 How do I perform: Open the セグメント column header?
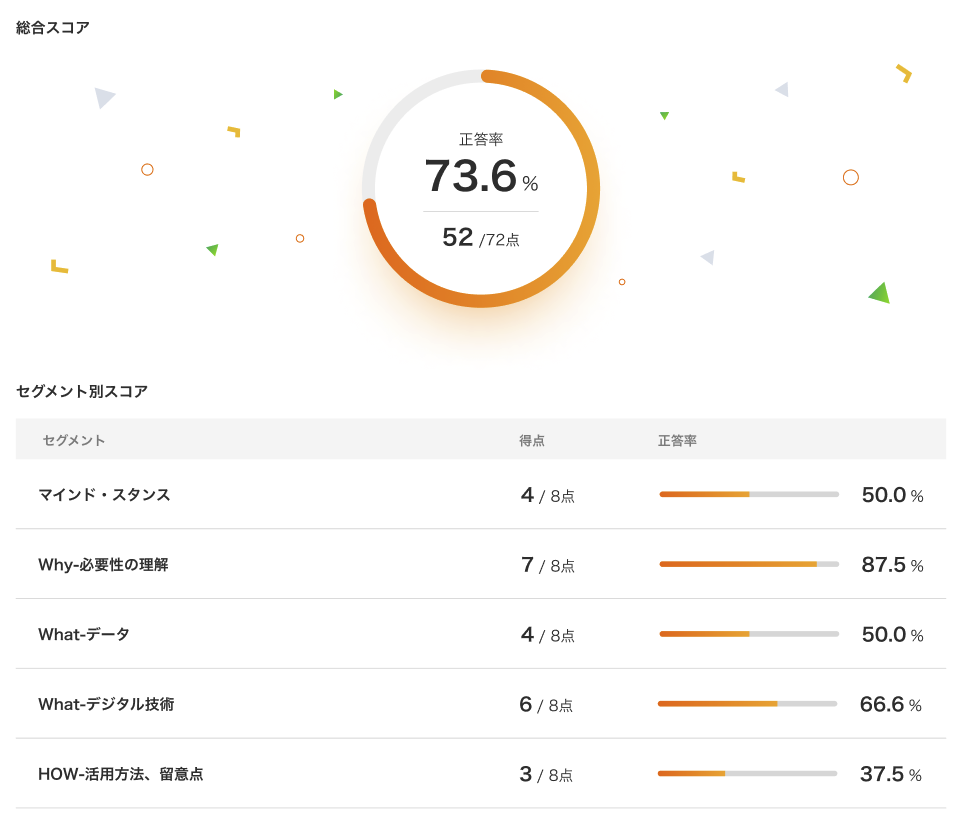(x=71, y=439)
